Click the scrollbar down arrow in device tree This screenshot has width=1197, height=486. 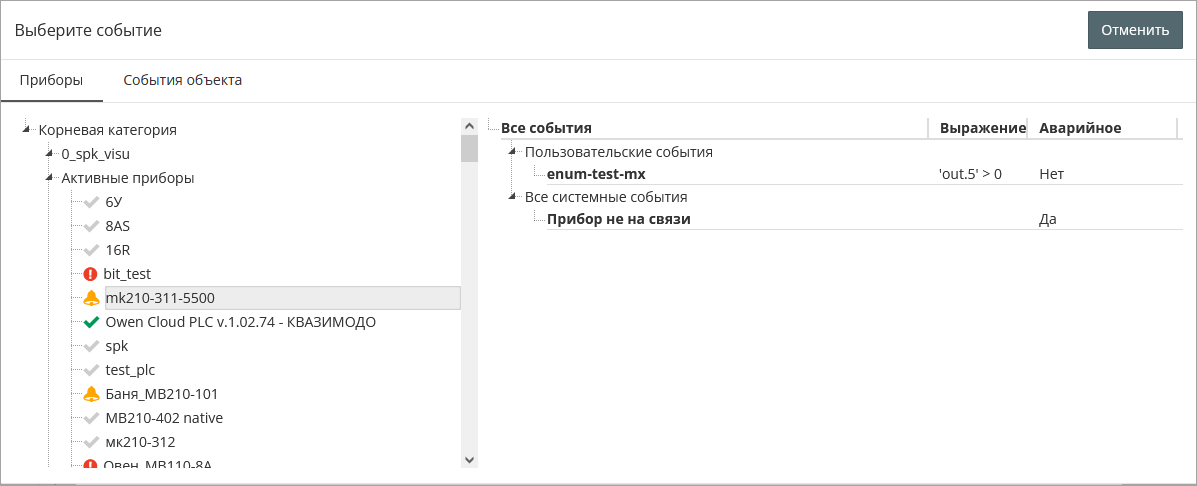coord(469,459)
